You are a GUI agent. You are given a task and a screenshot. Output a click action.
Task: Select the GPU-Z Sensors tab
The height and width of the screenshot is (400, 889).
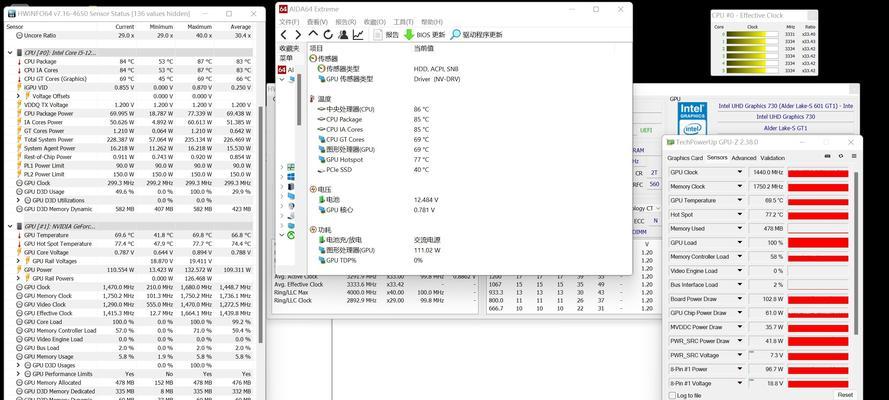[717, 158]
